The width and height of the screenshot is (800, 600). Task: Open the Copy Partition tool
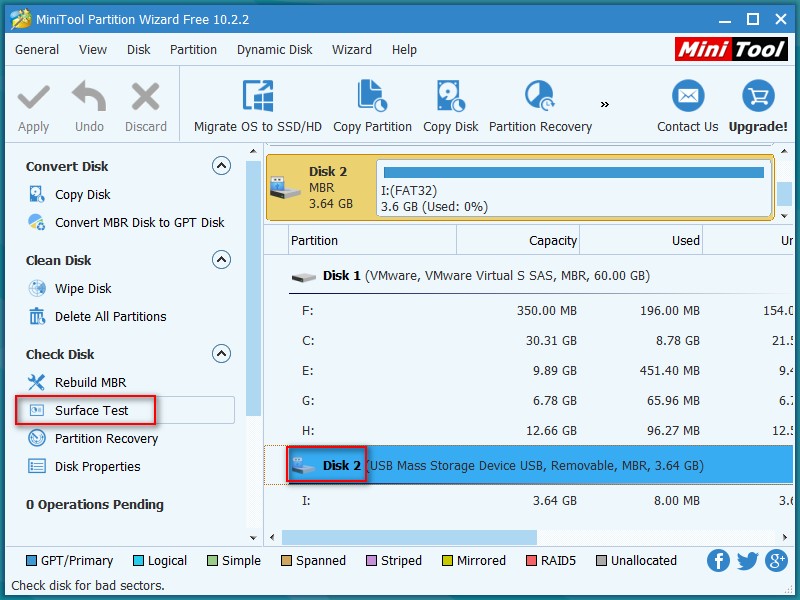[372, 107]
